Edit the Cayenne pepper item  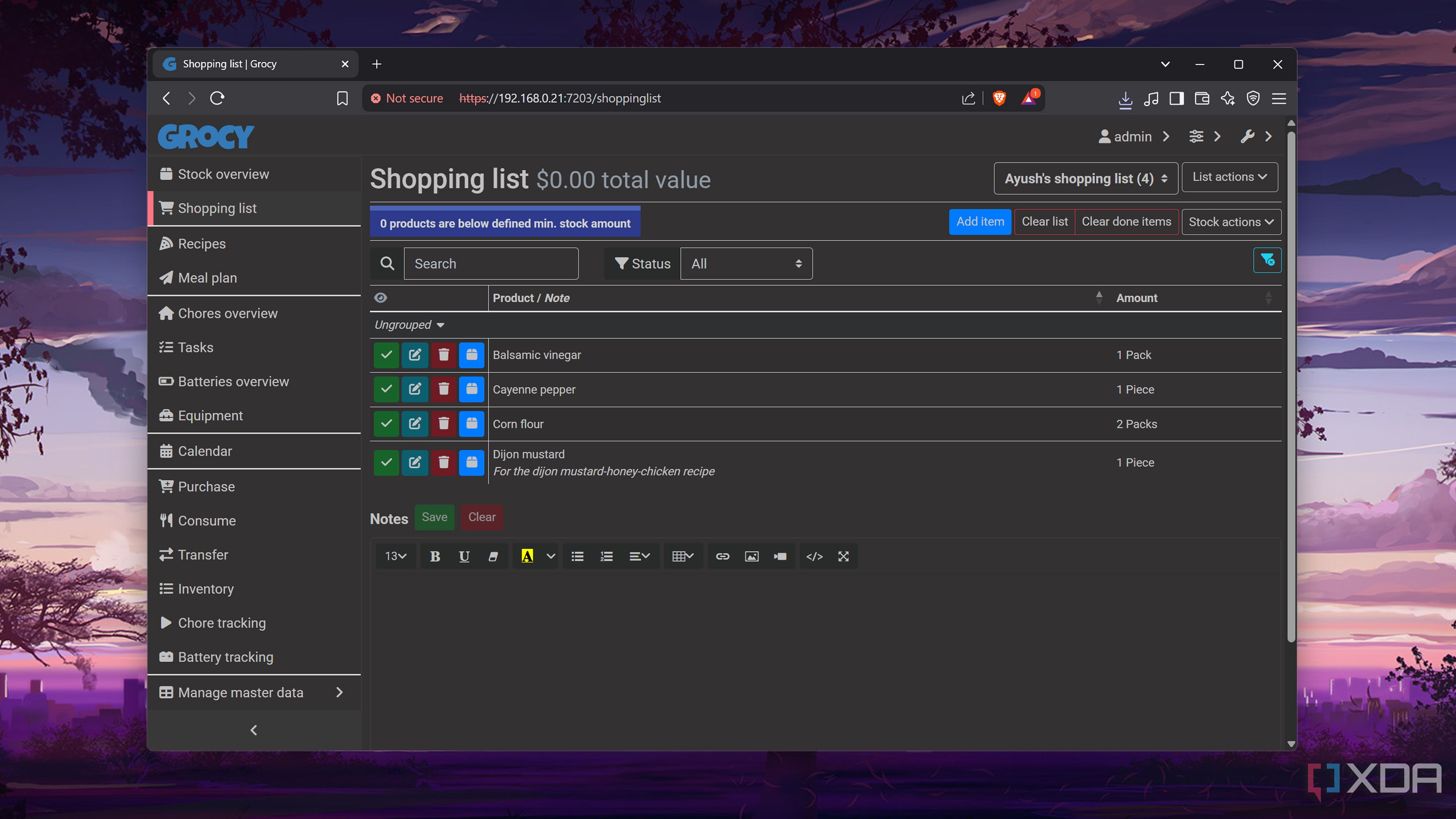tap(415, 389)
